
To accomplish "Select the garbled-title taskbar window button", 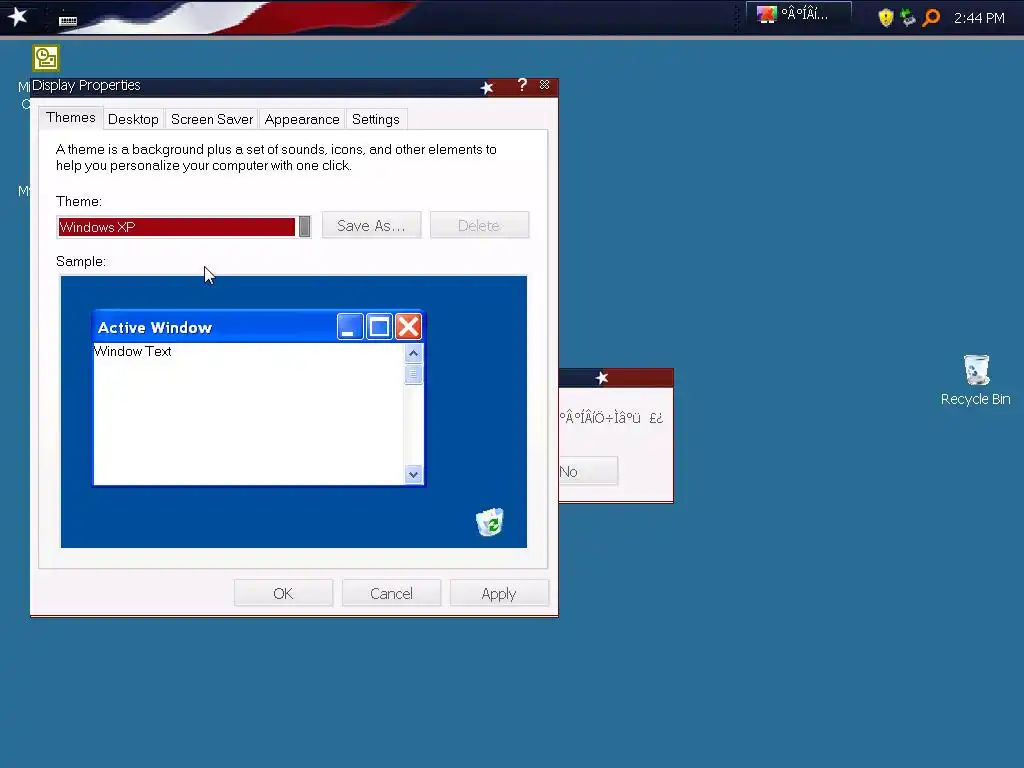I will pos(799,14).
